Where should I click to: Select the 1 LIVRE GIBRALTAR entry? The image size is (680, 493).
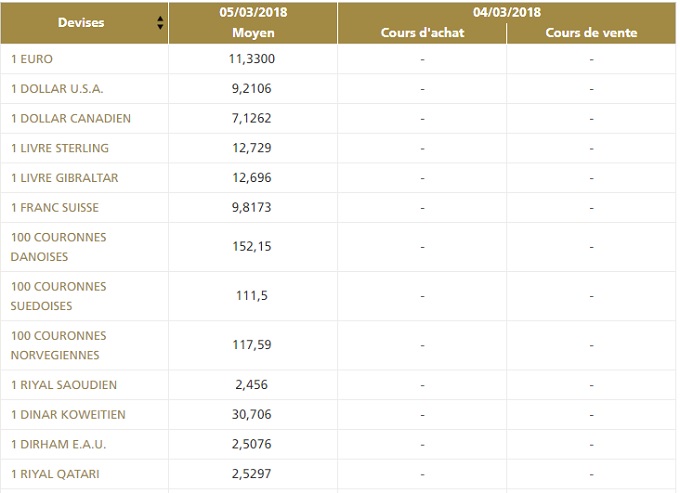64,178
